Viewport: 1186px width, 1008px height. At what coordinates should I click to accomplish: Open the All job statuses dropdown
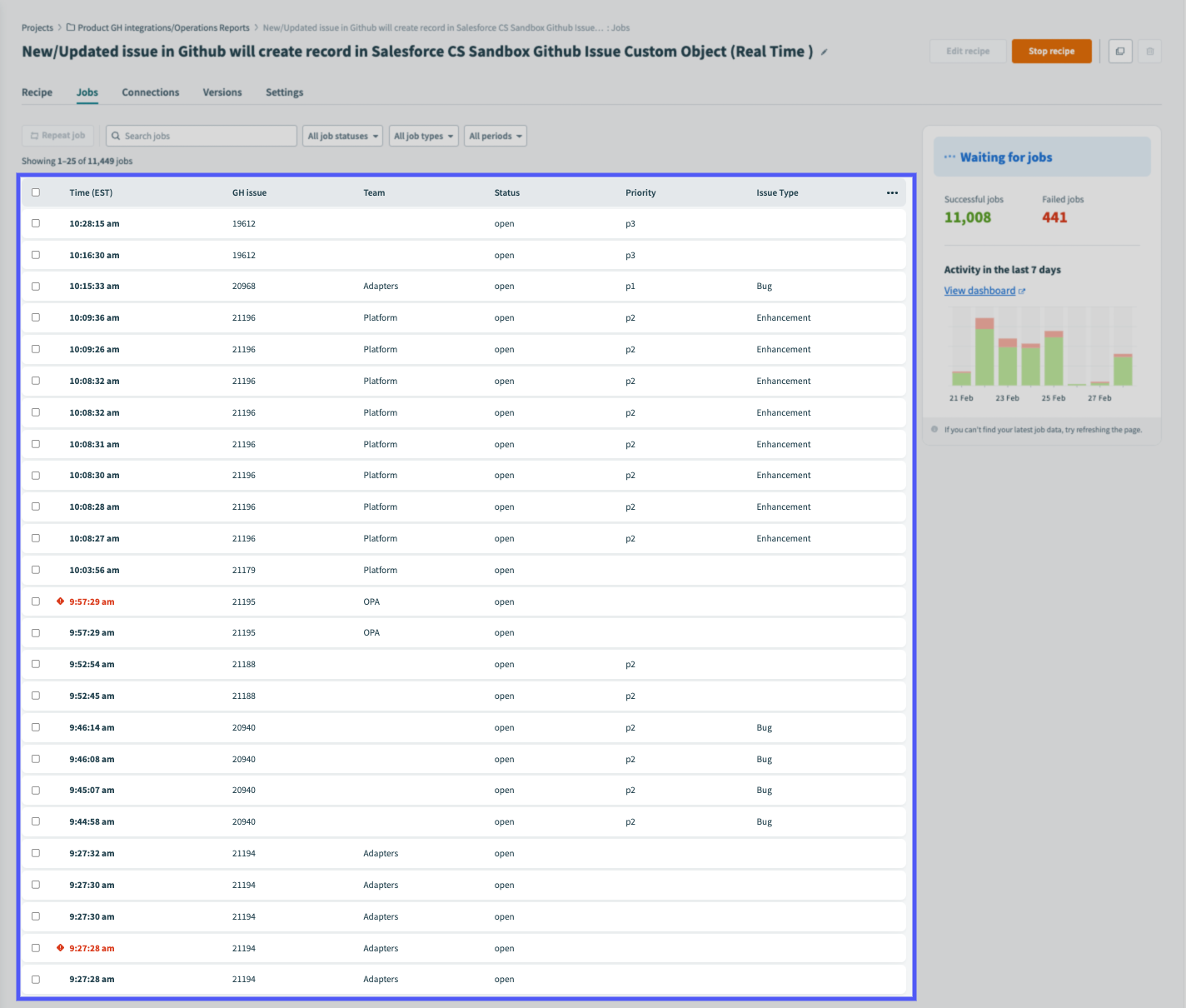tap(341, 135)
